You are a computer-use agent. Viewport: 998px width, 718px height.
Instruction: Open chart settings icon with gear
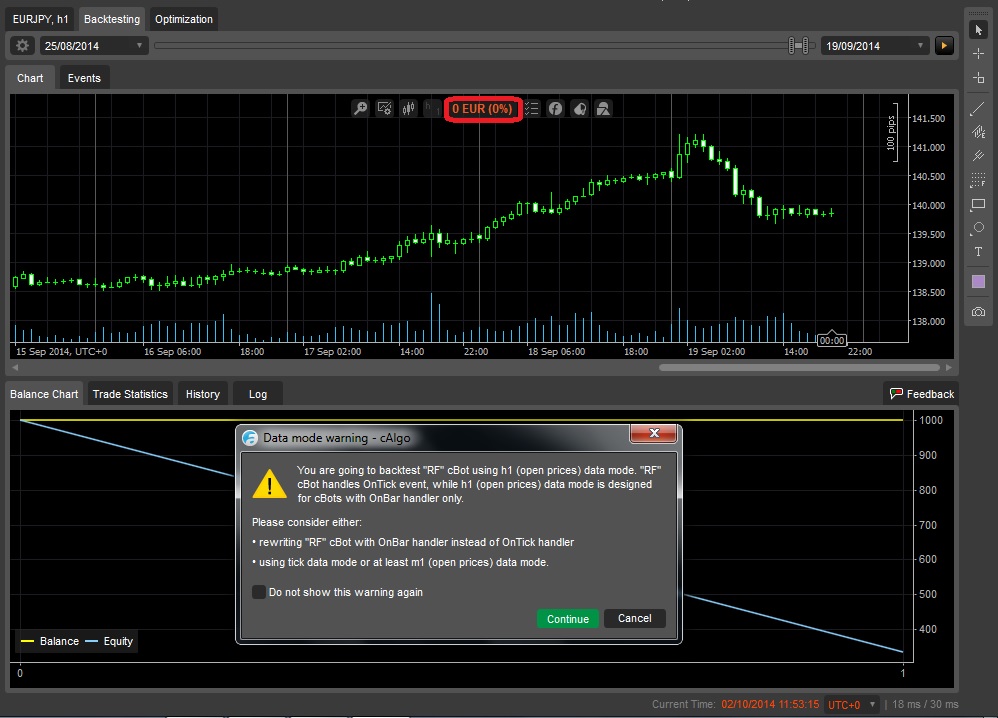pos(384,108)
